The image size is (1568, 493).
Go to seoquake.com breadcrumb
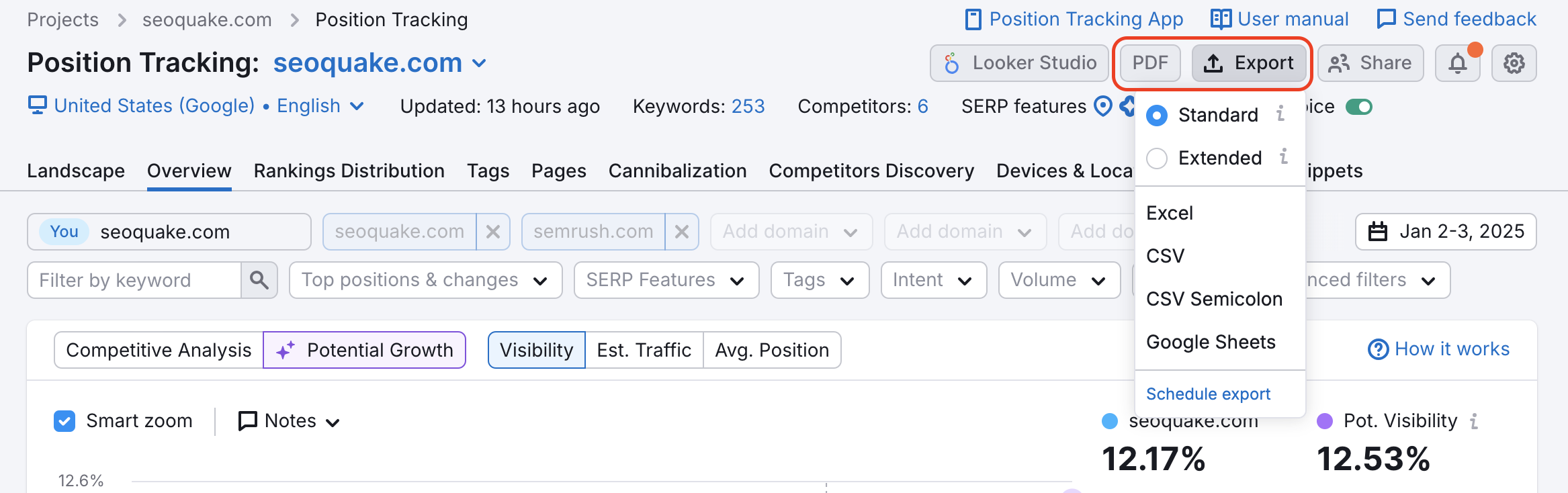(207, 19)
